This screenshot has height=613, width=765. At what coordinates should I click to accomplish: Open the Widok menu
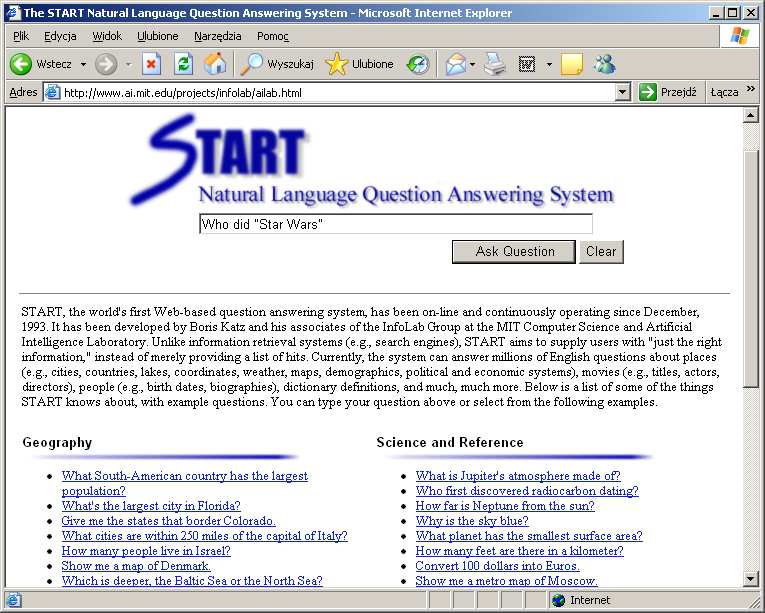click(107, 36)
